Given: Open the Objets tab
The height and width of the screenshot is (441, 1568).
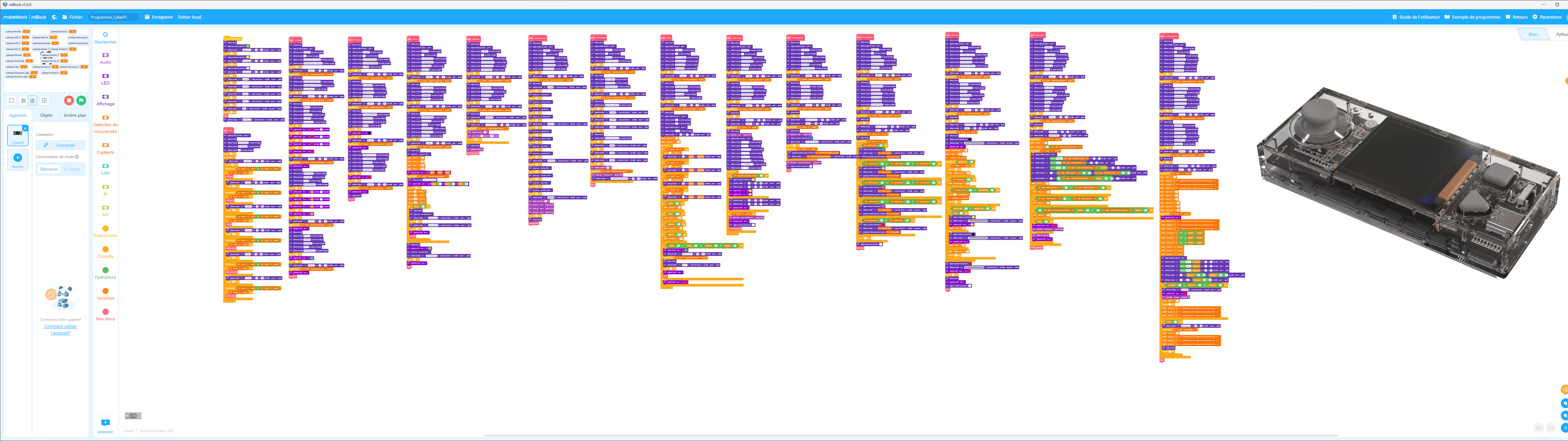Looking at the screenshot, I should pos(46,115).
